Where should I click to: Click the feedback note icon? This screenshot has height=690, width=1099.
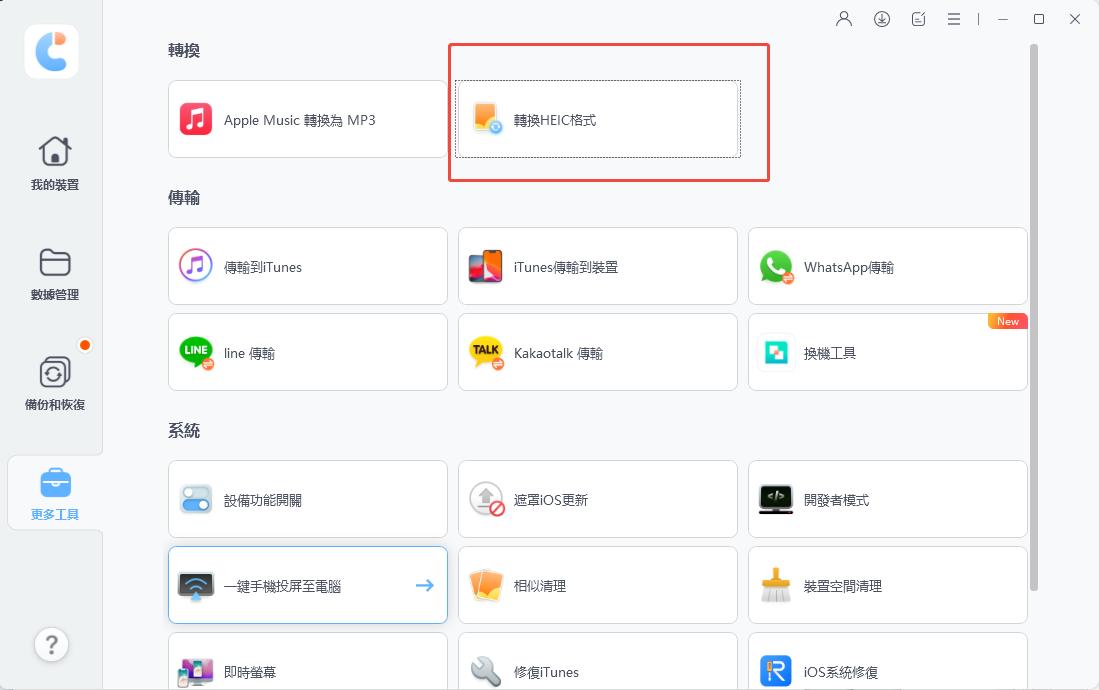point(918,19)
